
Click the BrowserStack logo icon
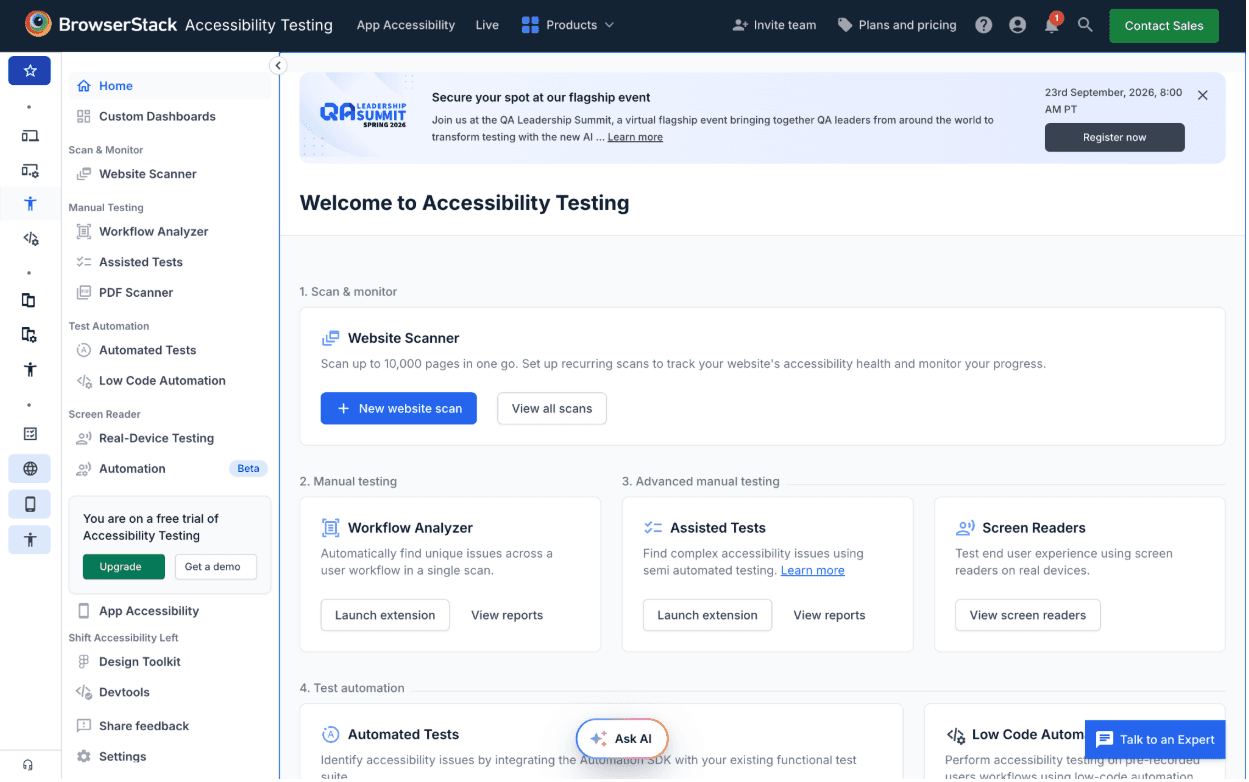tap(38, 24)
